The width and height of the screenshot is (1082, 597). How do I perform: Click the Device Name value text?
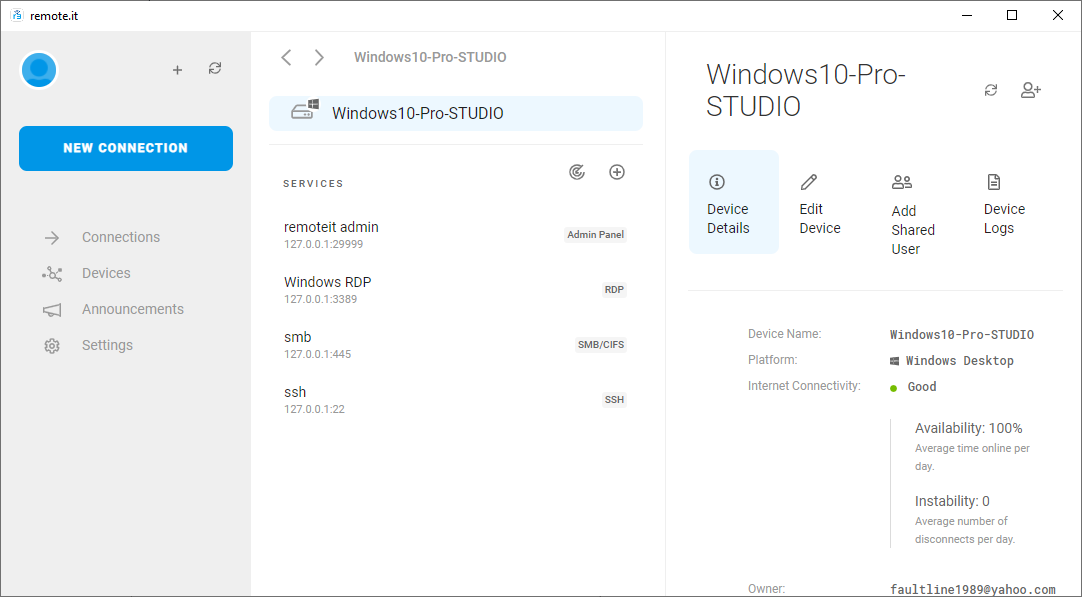[x=962, y=335]
